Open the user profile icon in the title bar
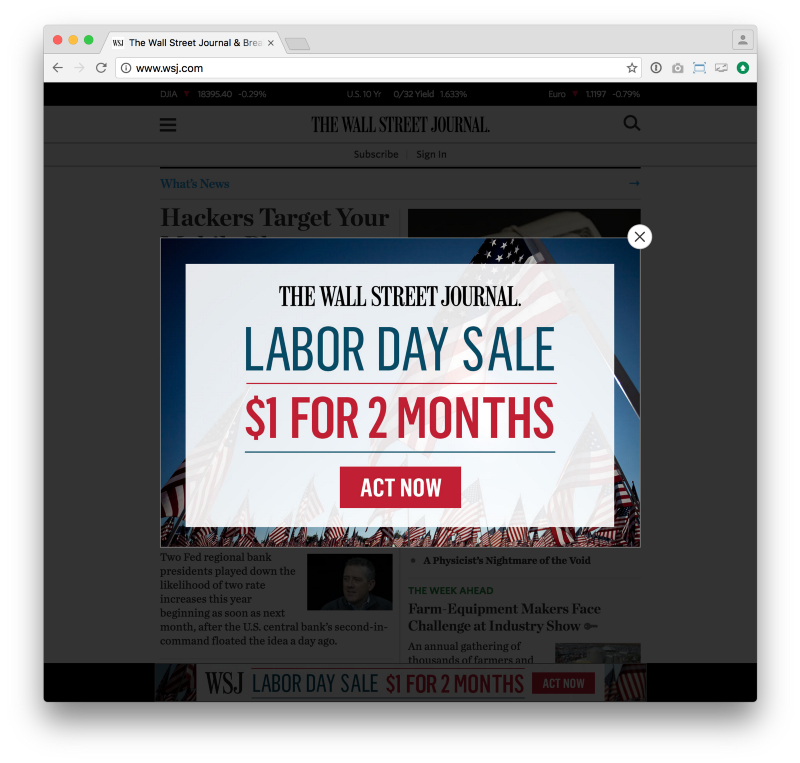This screenshot has width=800, height=763. tap(742, 40)
